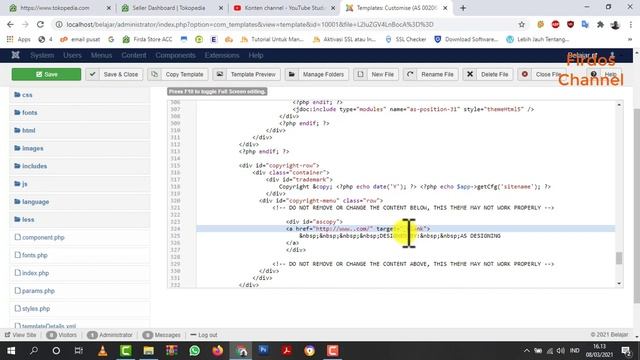This screenshot has width=640, height=360.
Task: Click Manage Folders button
Action: (x=317, y=74)
